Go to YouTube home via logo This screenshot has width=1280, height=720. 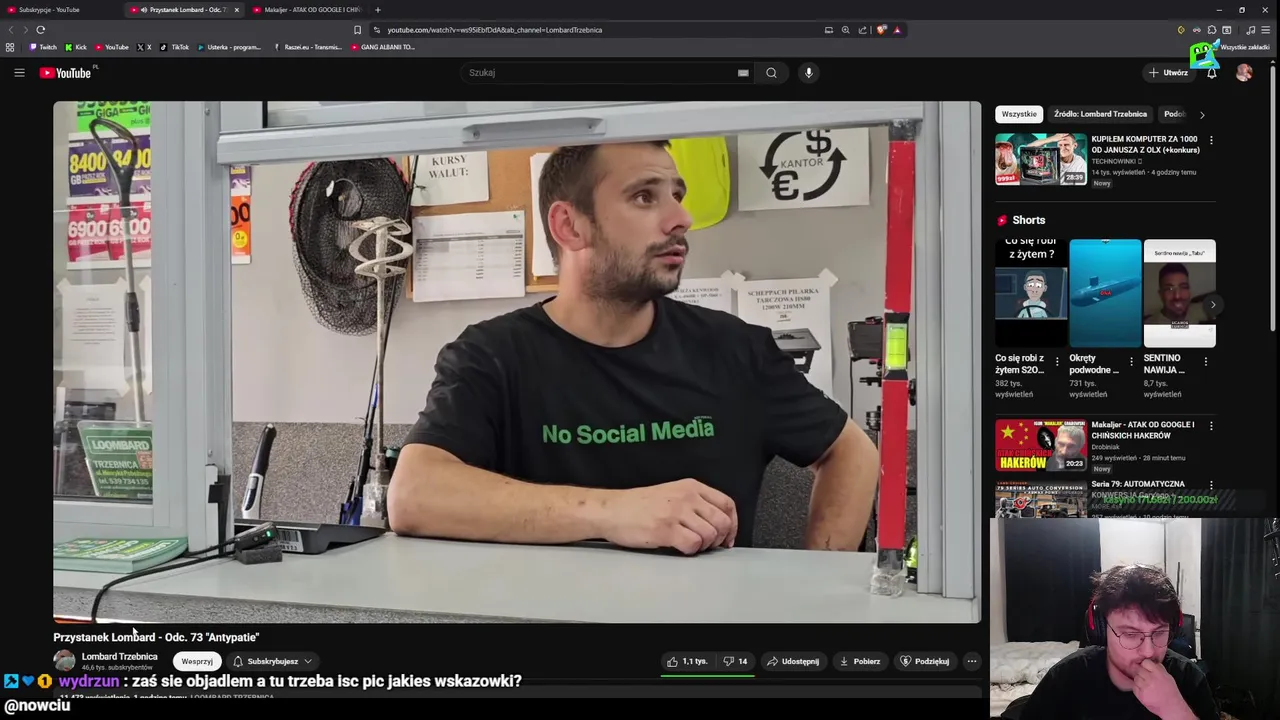66,72
